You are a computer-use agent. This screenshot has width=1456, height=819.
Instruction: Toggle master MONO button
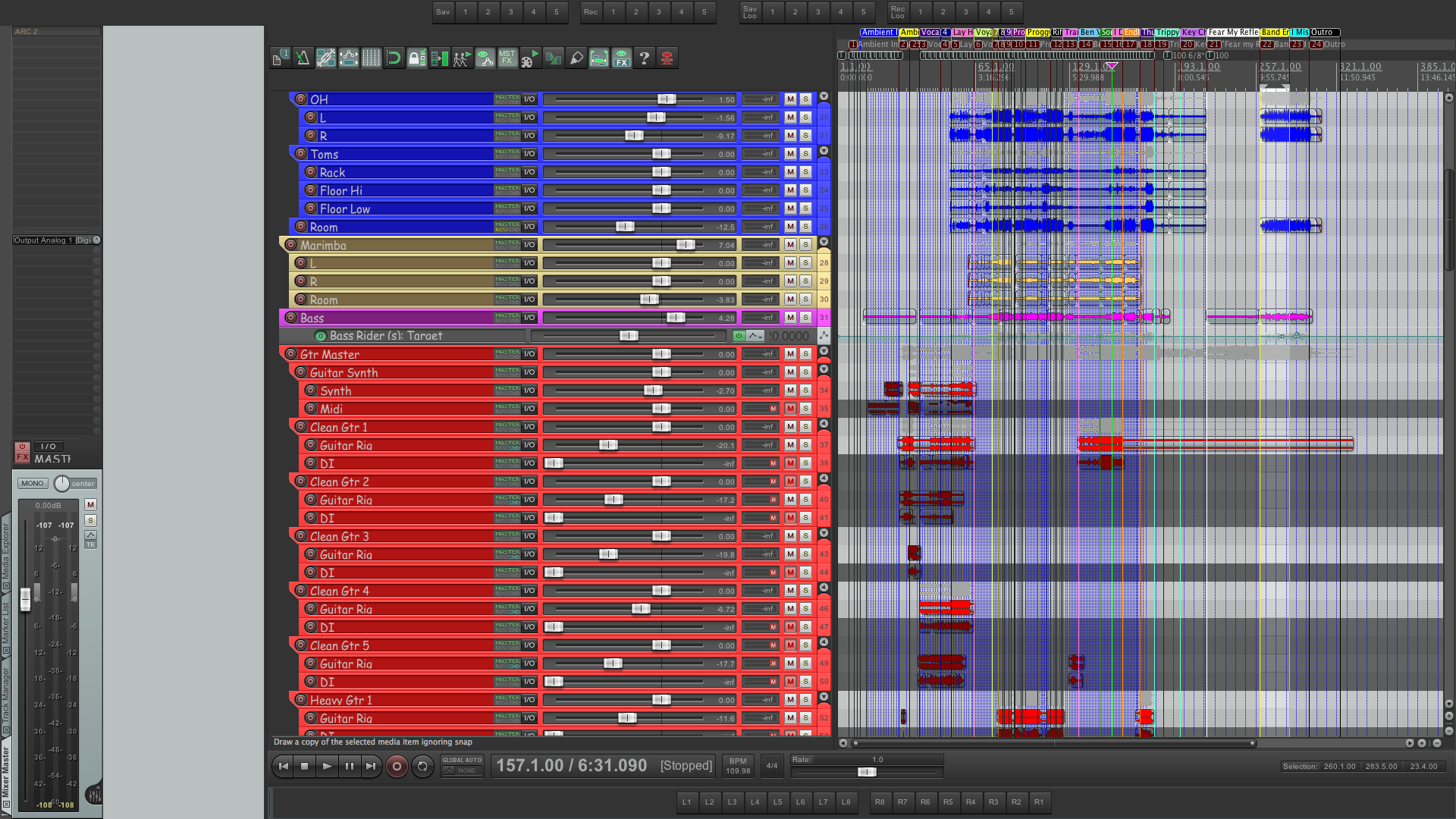33,484
